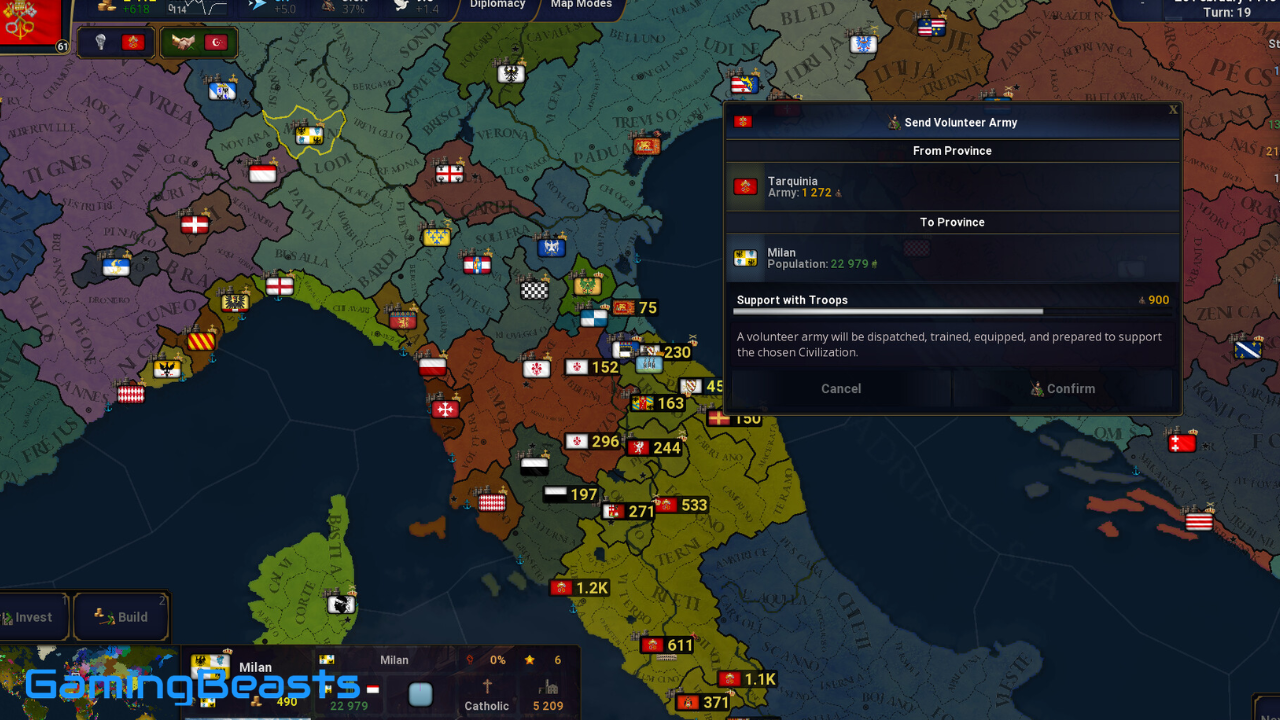Click the world minimap thumbnail
1280x720 pixels.
click(90, 682)
